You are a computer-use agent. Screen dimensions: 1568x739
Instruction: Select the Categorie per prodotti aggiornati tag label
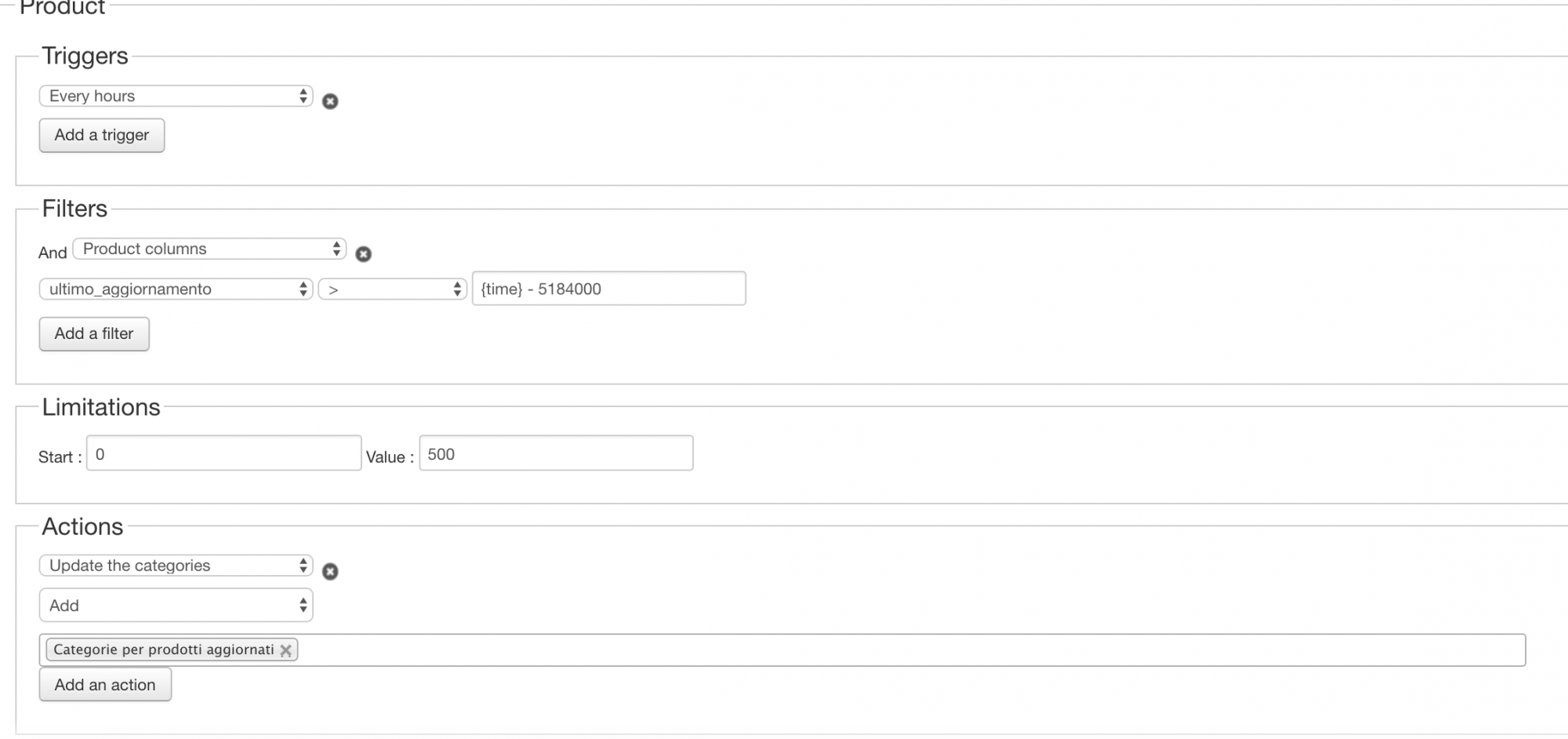pyautogui.click(x=163, y=650)
